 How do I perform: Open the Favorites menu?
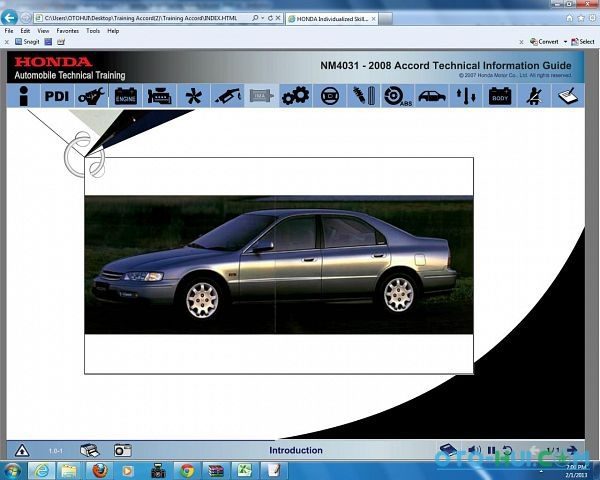tap(68, 31)
